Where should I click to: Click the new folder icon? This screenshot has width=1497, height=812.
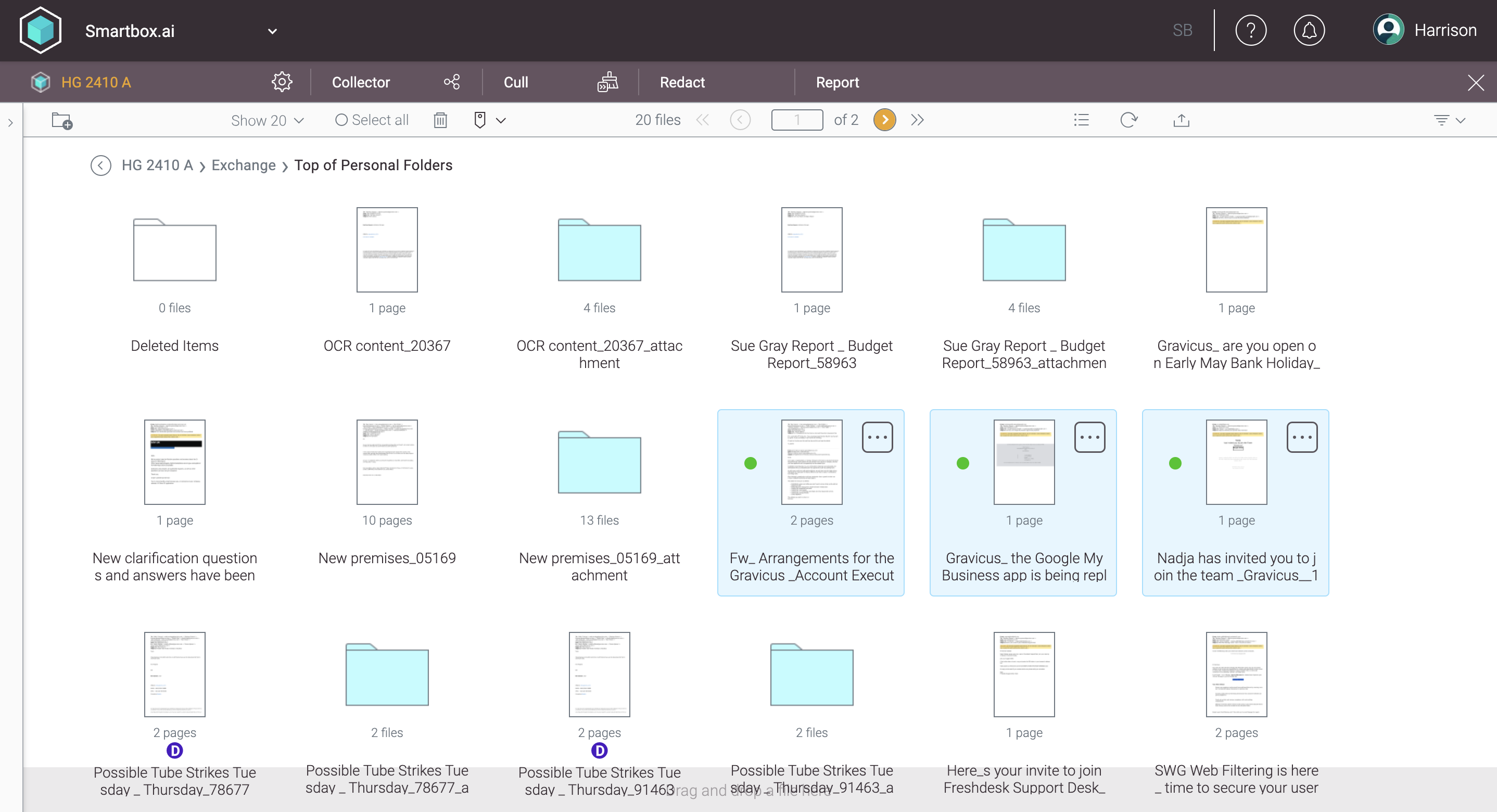61,120
